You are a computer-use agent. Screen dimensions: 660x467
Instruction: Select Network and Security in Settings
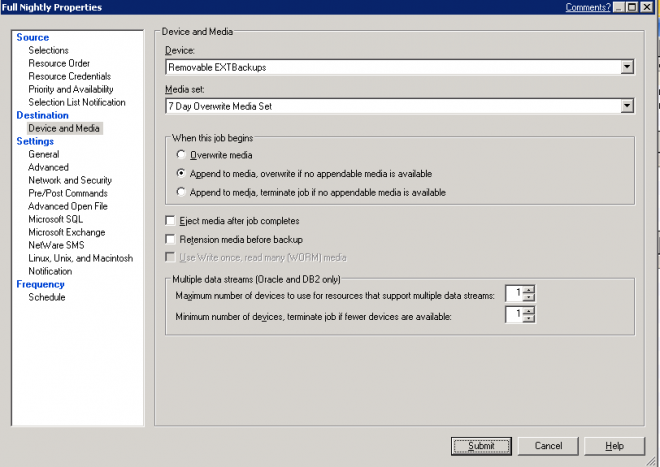pos(70,180)
